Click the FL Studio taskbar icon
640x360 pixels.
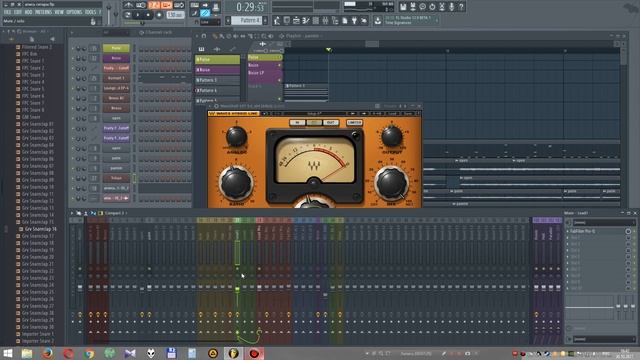click(x=233, y=353)
